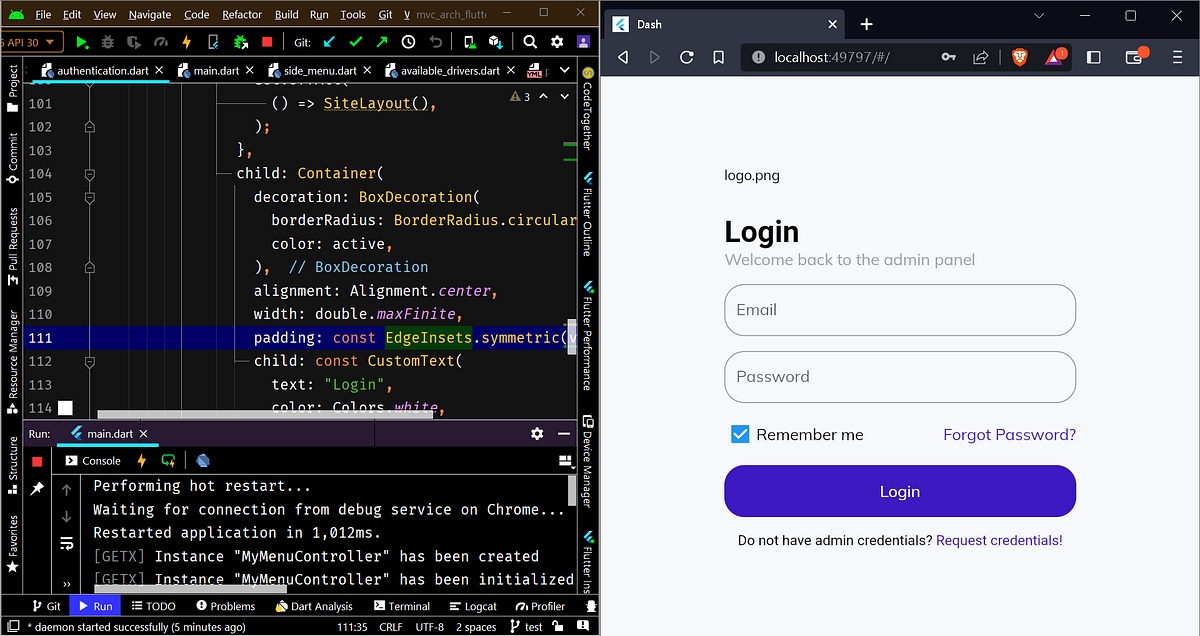
Task: Click the Password input field
Action: 899,377
